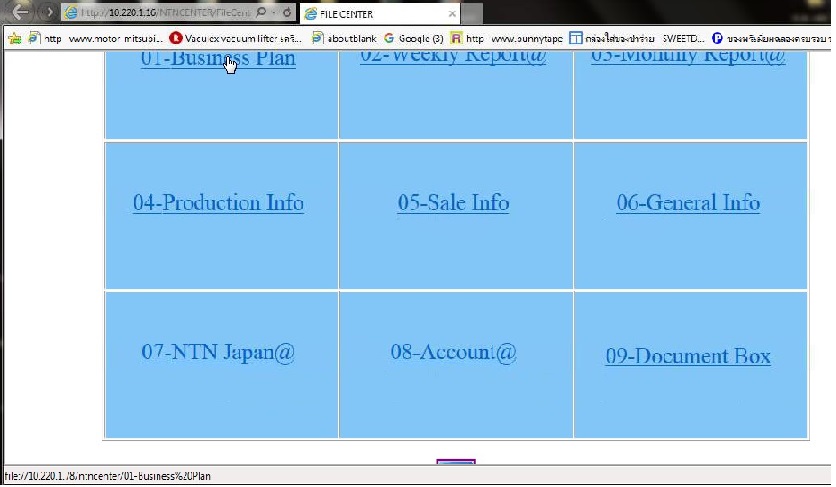This screenshot has width=836, height=487.
Task: Go forward with the browser forward arrow
Action: 48,11
